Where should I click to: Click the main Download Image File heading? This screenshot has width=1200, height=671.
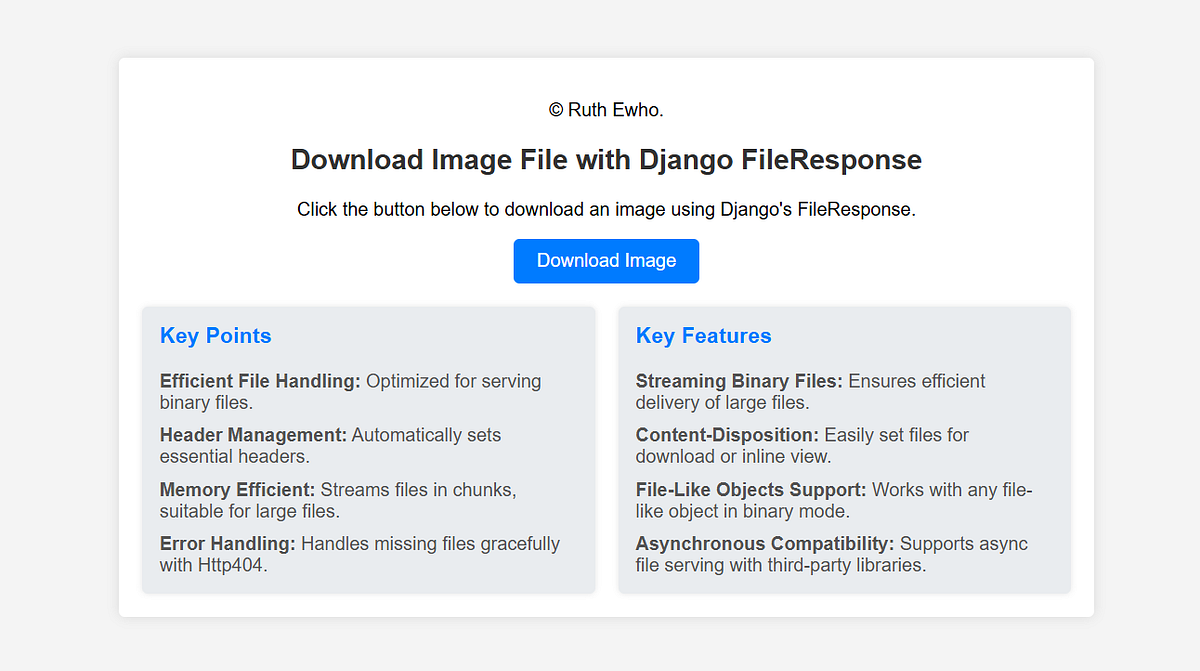[x=605, y=159]
